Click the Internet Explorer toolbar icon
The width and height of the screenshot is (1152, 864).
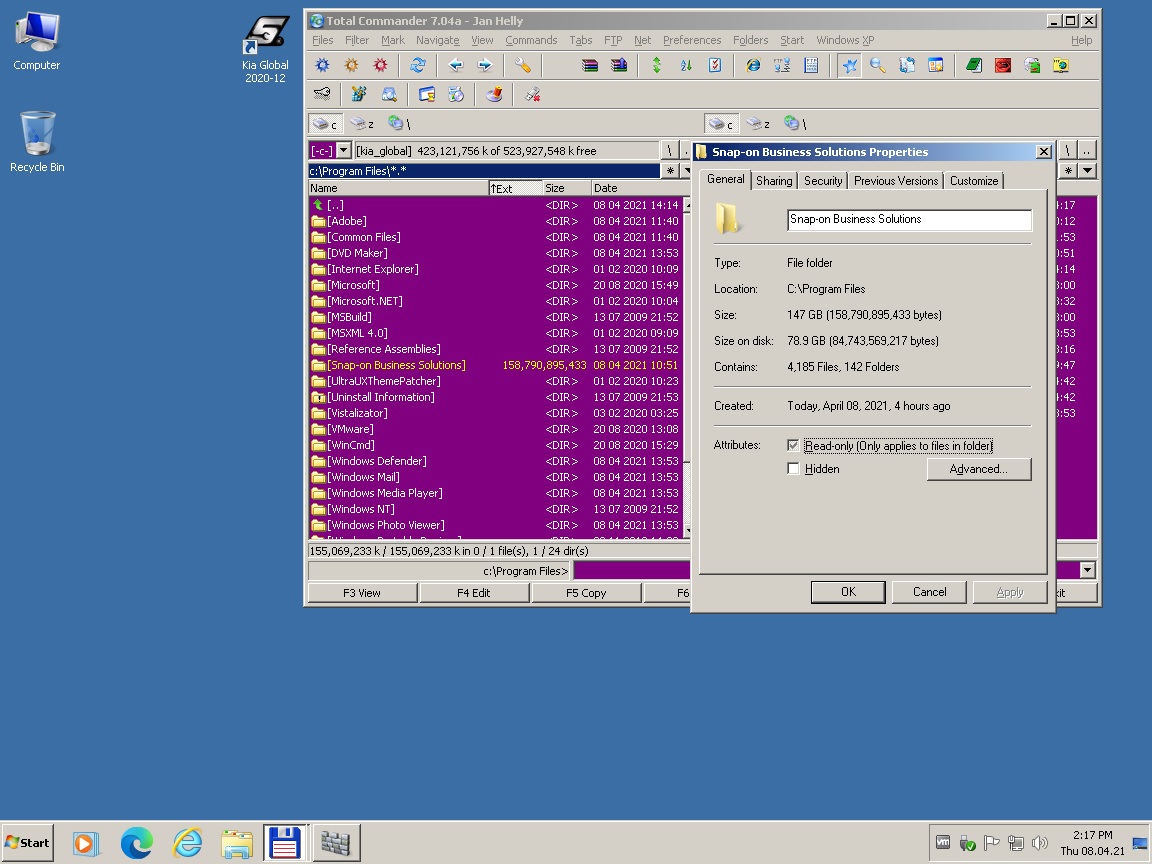click(753, 65)
